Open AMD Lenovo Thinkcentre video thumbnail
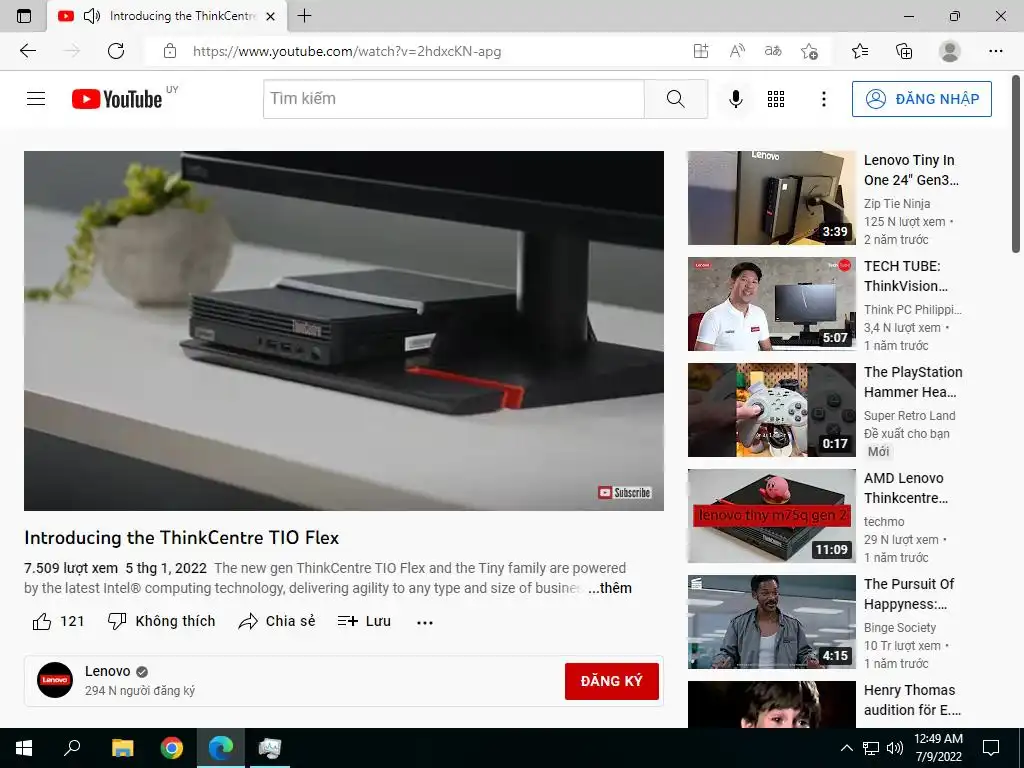The width and height of the screenshot is (1024, 768). click(x=771, y=515)
